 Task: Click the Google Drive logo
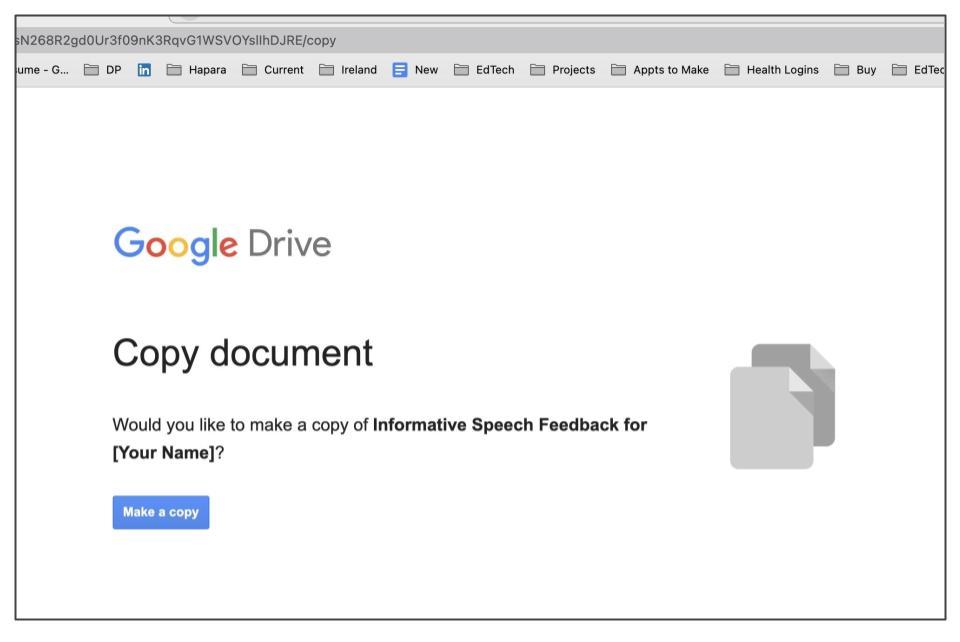click(222, 245)
